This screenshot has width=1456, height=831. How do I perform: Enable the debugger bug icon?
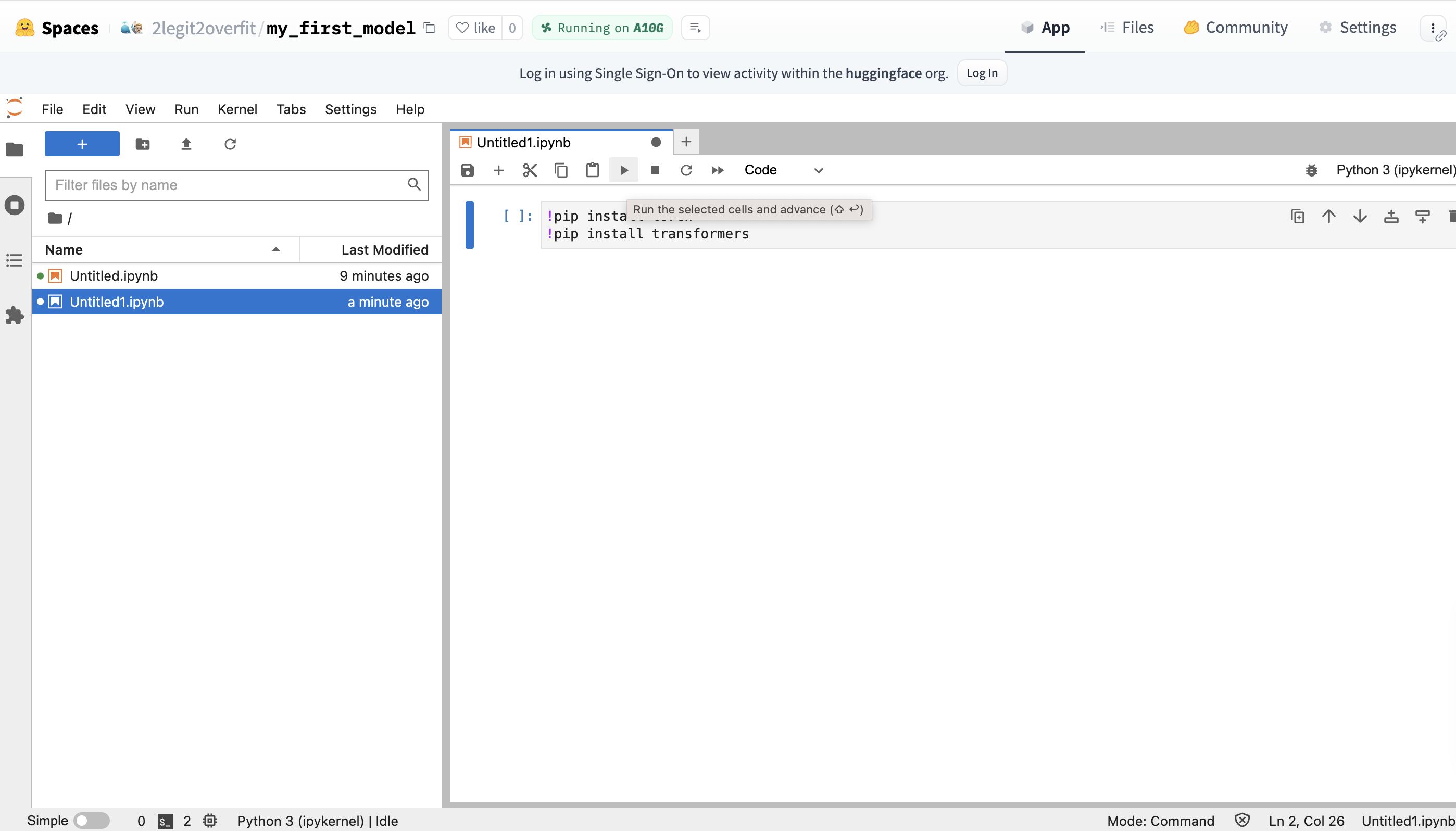1312,170
